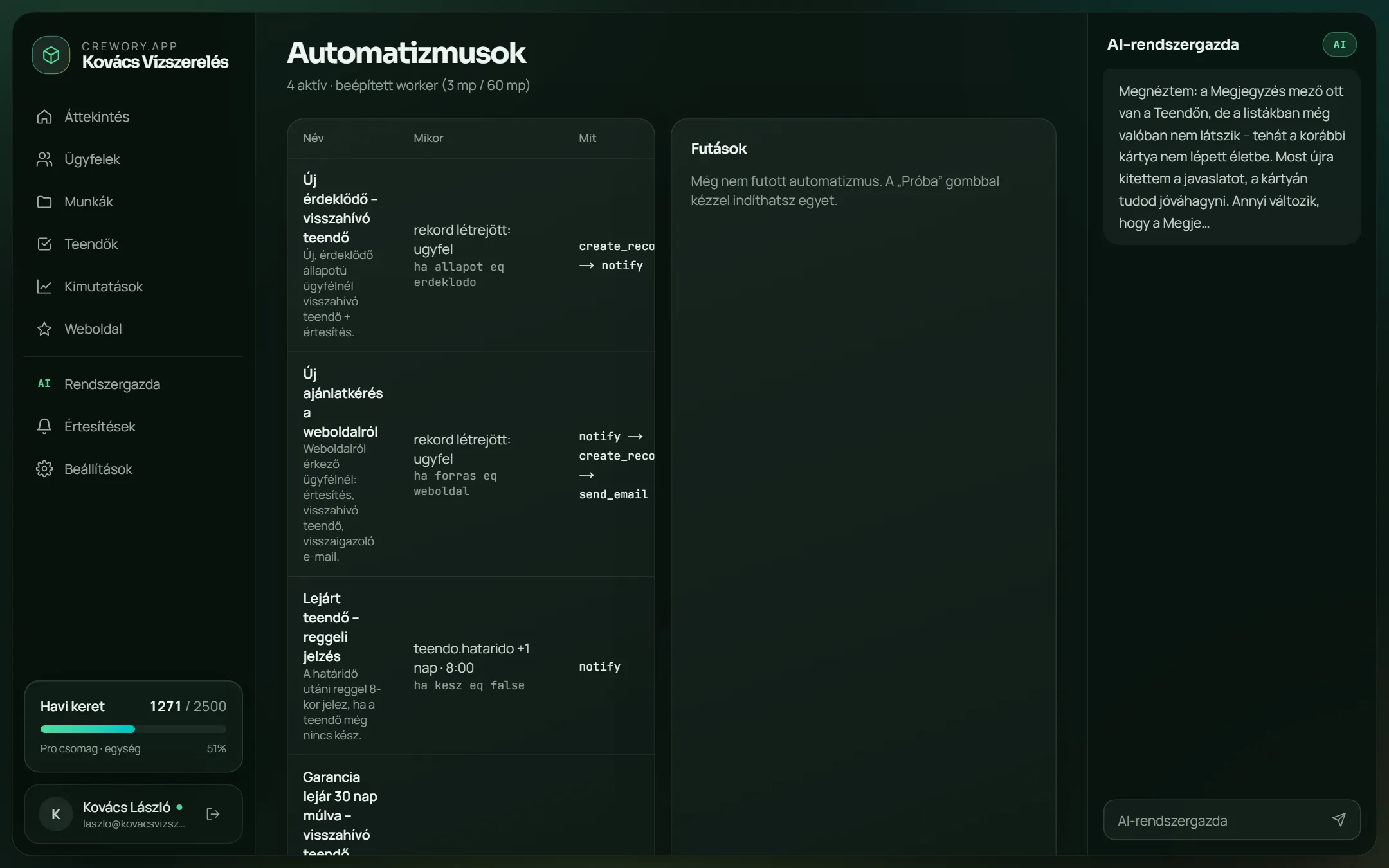Go to Munkák menu item
1389x868 pixels.
pos(134,202)
